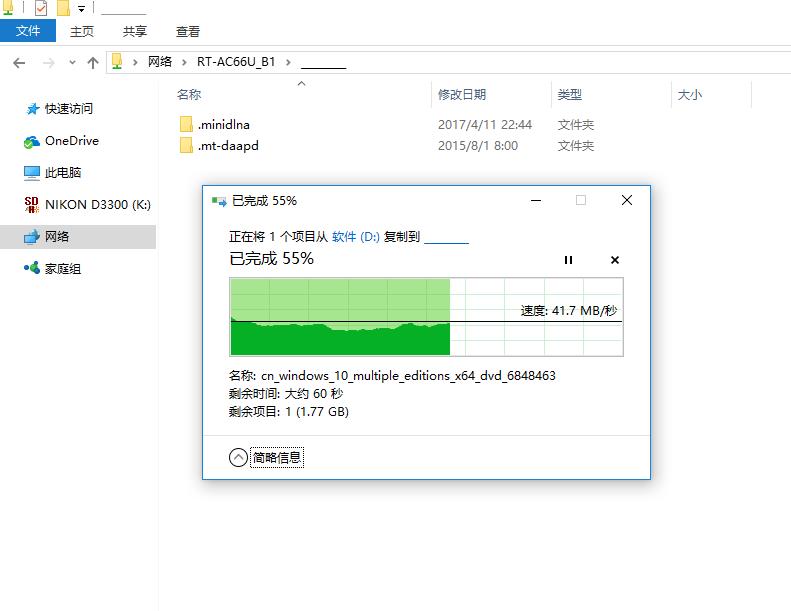Expand the quick access toolbar customize arrow
The image size is (791, 611).
tap(81, 9)
